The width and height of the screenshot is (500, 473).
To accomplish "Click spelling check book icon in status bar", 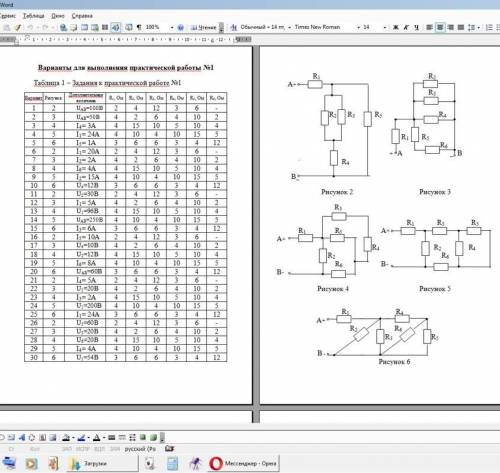I will pyautogui.click(x=170, y=449).
